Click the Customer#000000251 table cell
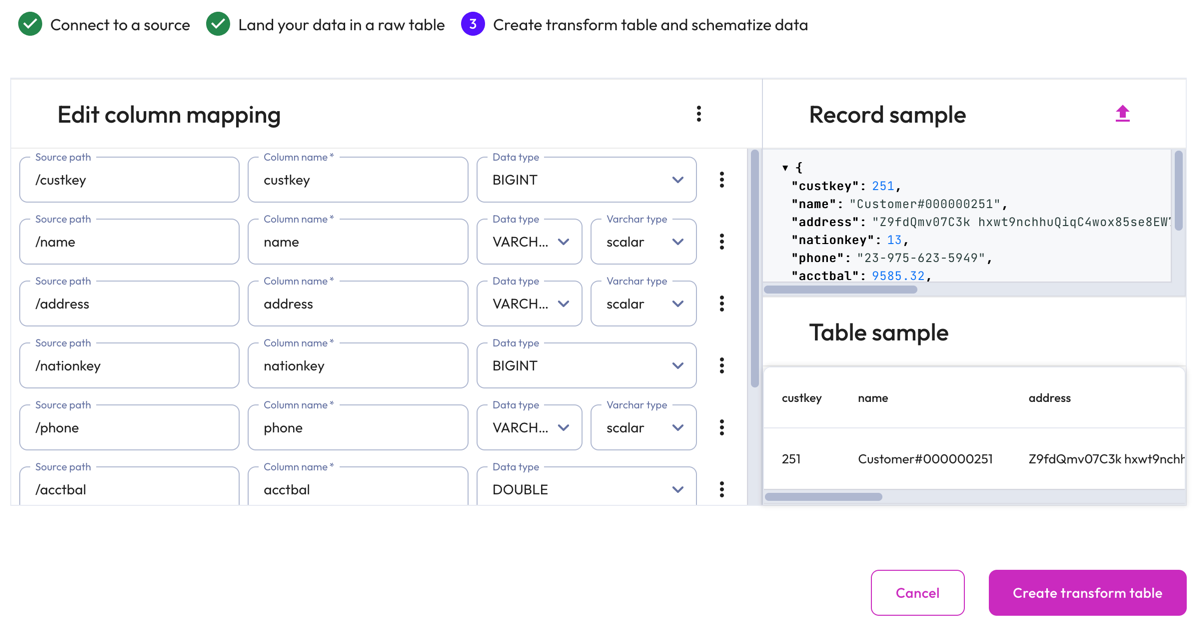Screen dimensions: 1196x626 click(925, 459)
